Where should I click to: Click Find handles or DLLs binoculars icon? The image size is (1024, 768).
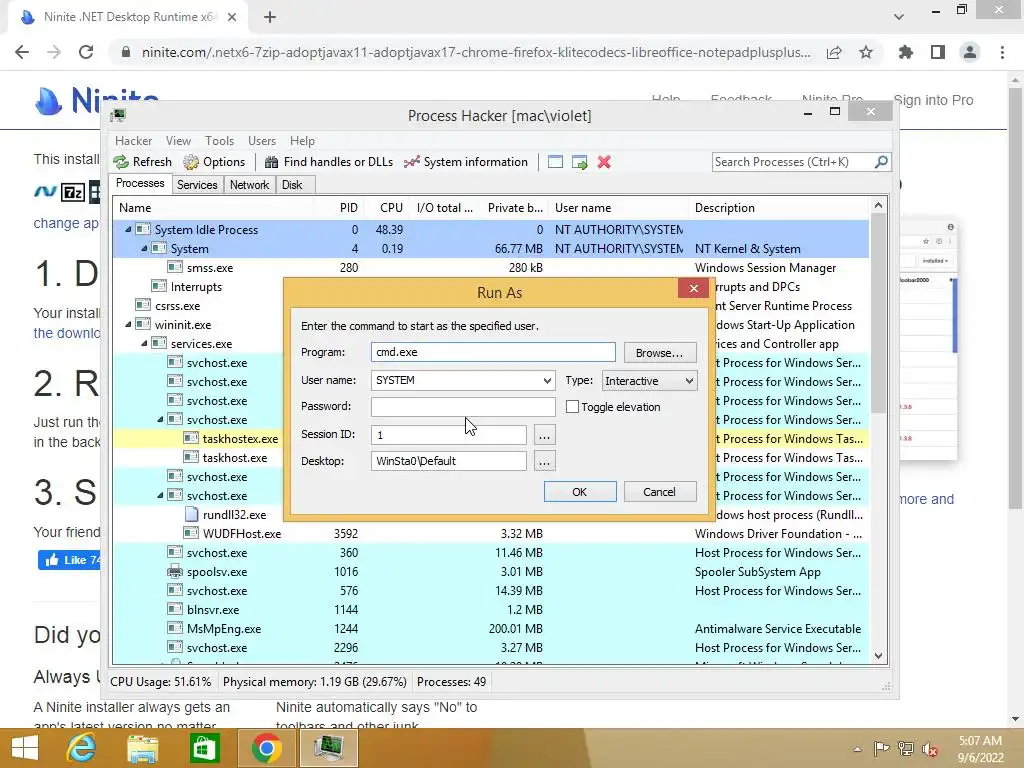point(272,162)
